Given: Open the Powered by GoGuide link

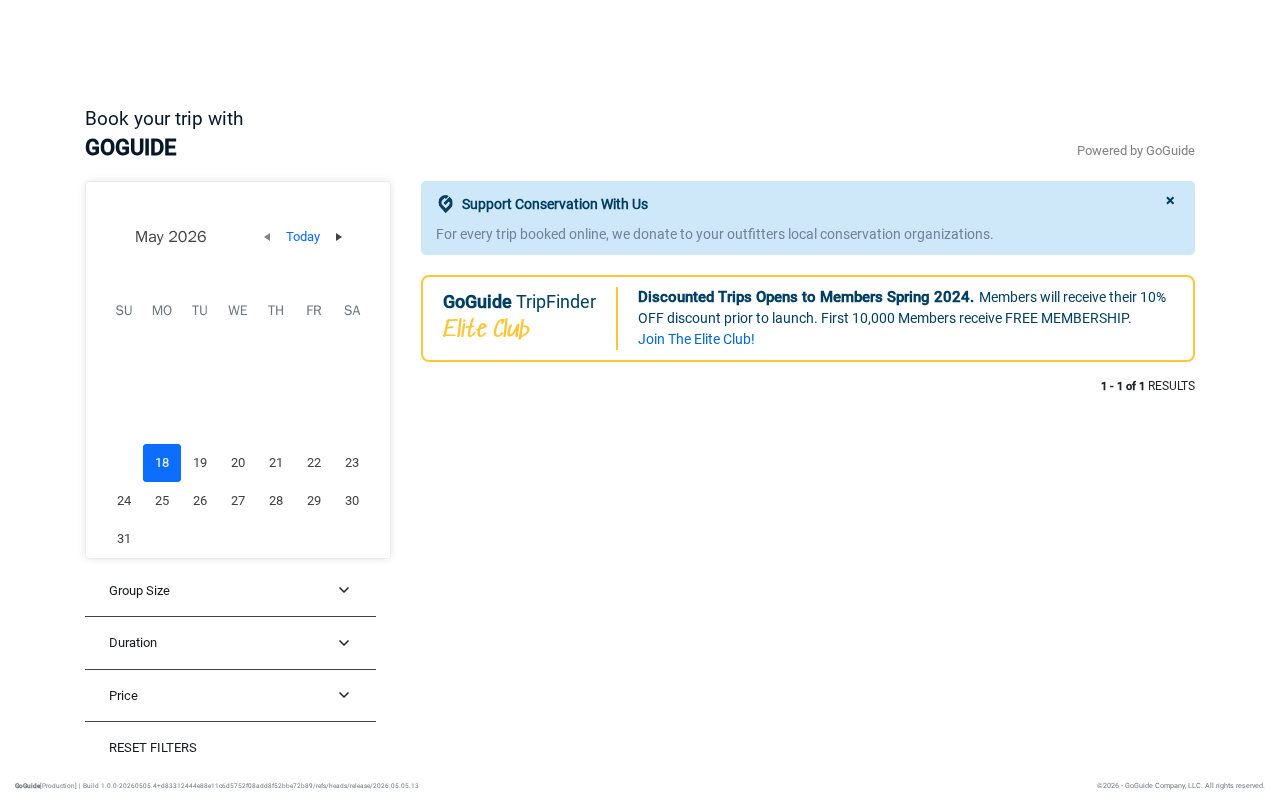Looking at the screenshot, I should pos(1136,151).
